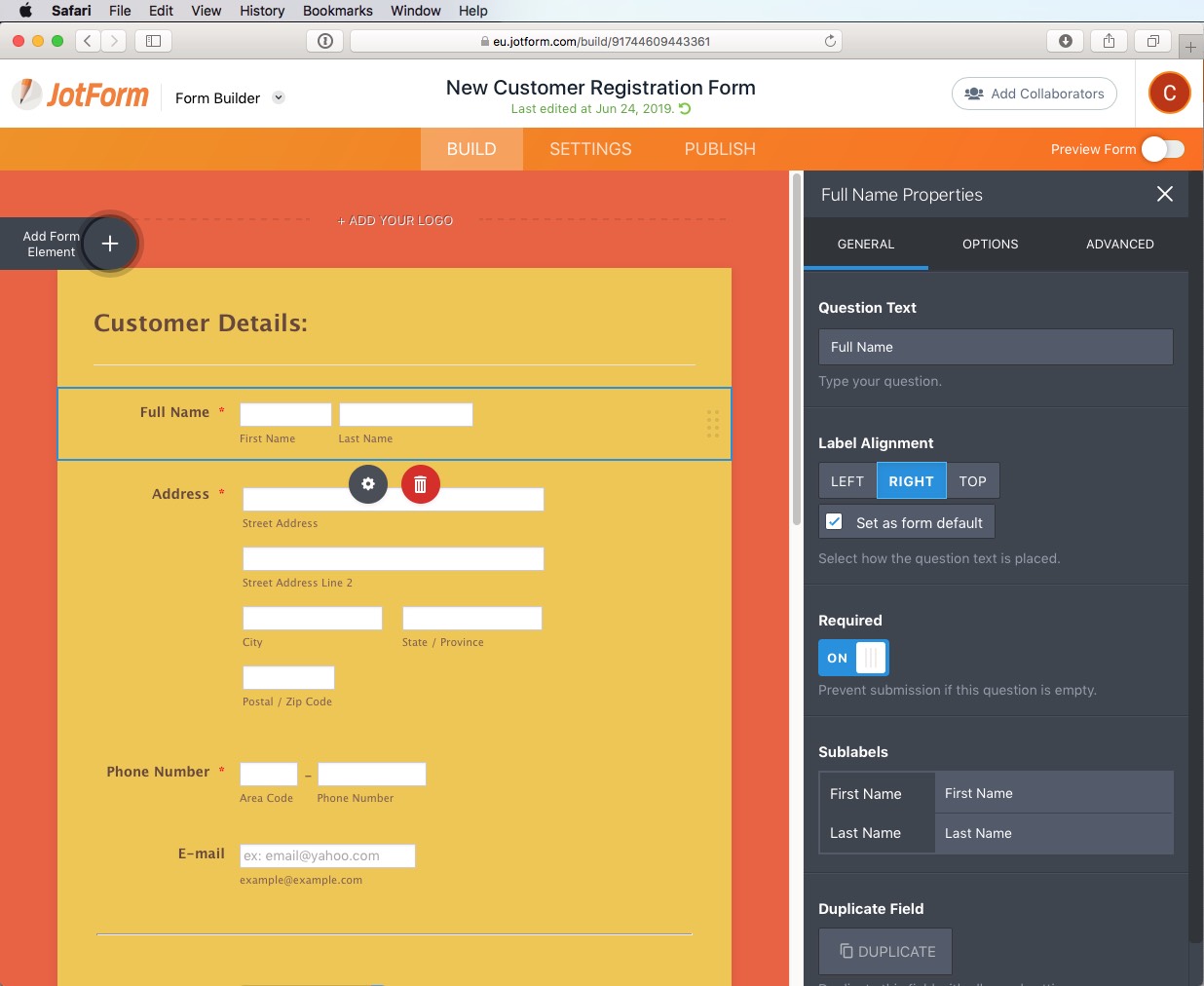Image resolution: width=1204 pixels, height=986 pixels.
Task: Click Add Collaborators button
Action: tap(1035, 94)
